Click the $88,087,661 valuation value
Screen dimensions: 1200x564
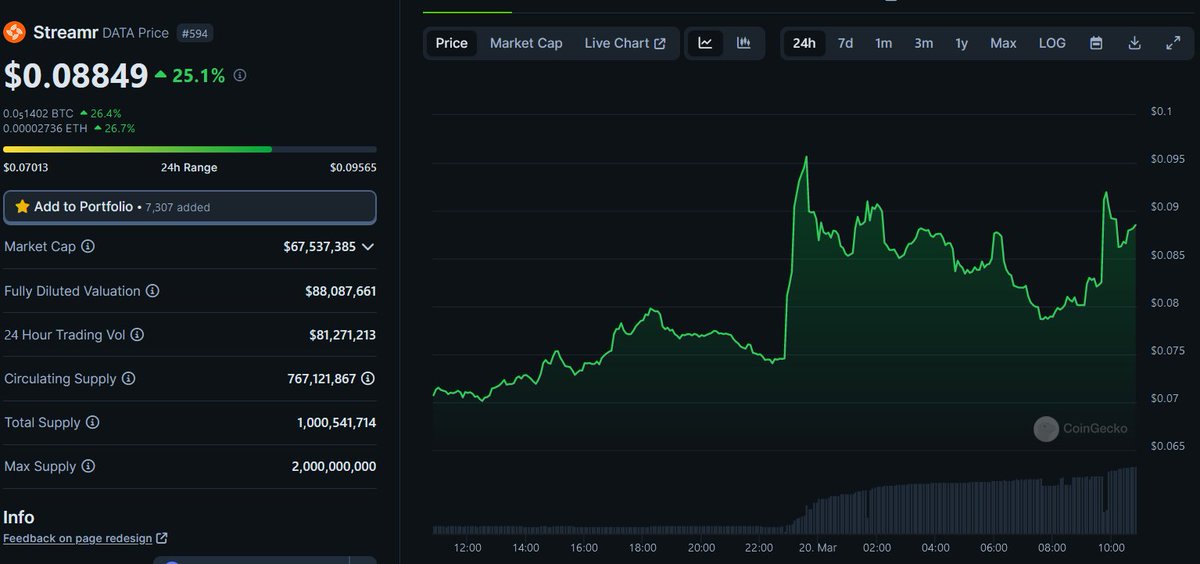[340, 291]
